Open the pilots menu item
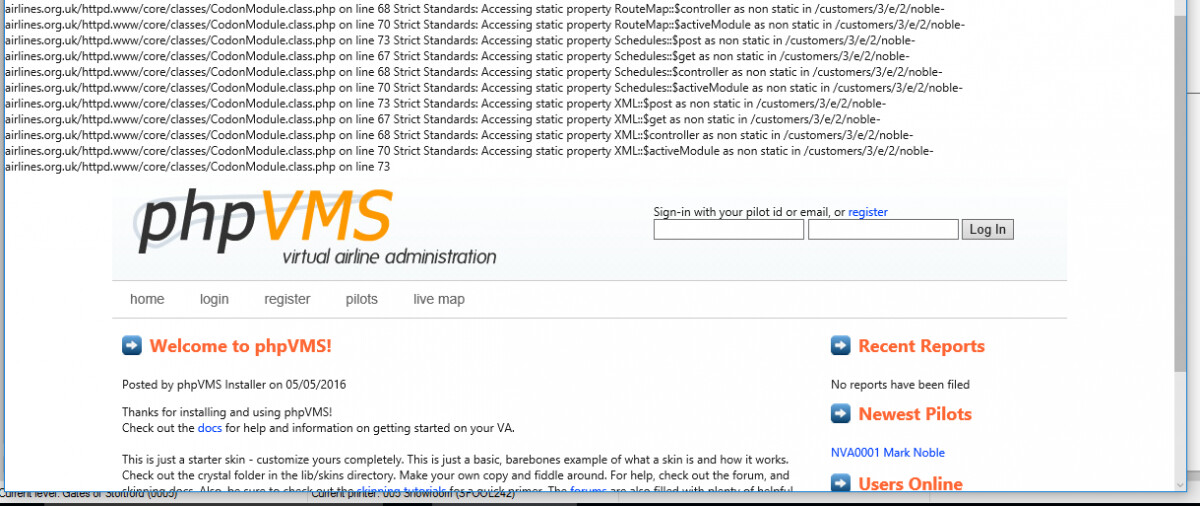The width and height of the screenshot is (1200, 506). (362, 299)
